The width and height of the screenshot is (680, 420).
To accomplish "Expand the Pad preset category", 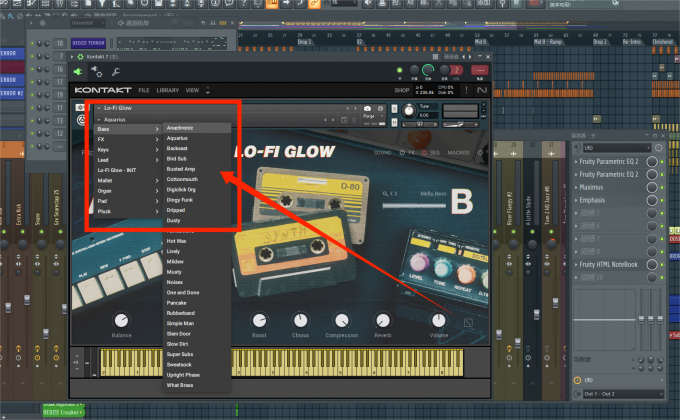I will [128, 201].
